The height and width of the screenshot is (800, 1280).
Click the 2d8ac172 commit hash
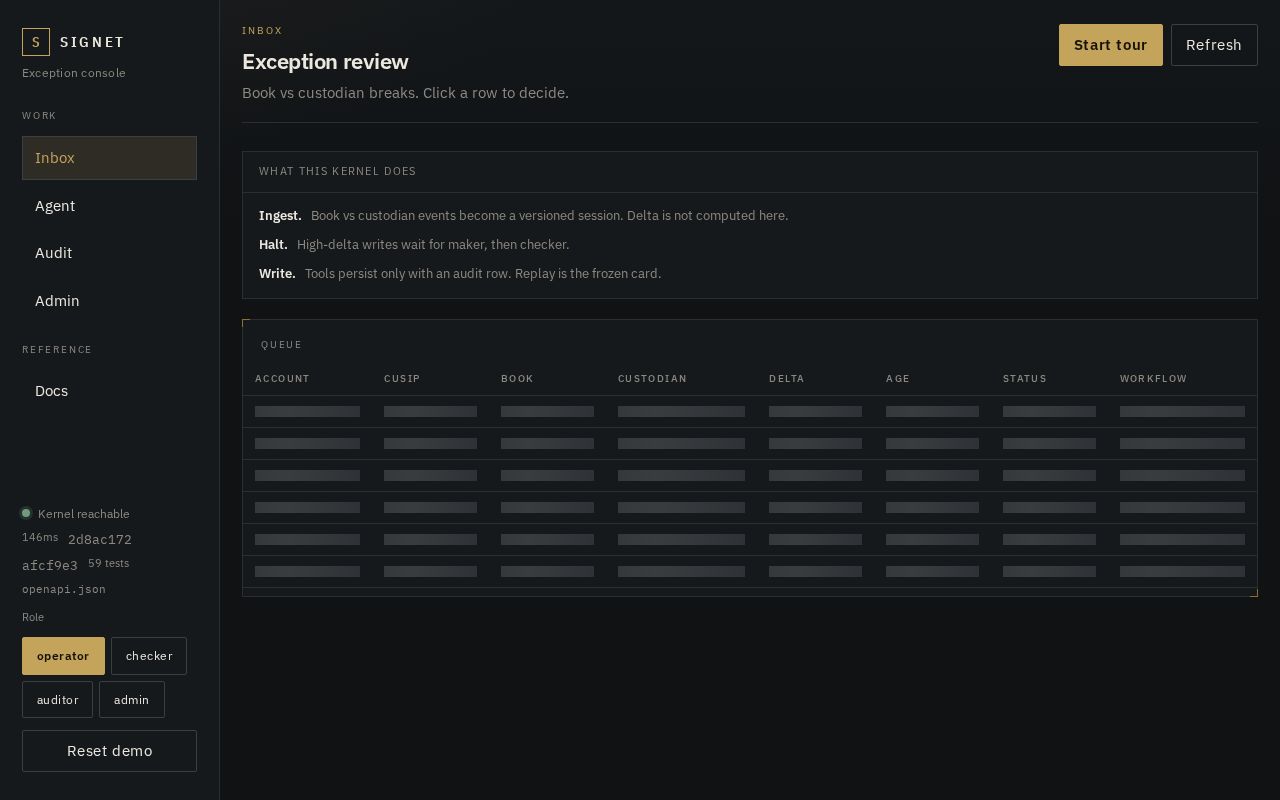(100, 540)
